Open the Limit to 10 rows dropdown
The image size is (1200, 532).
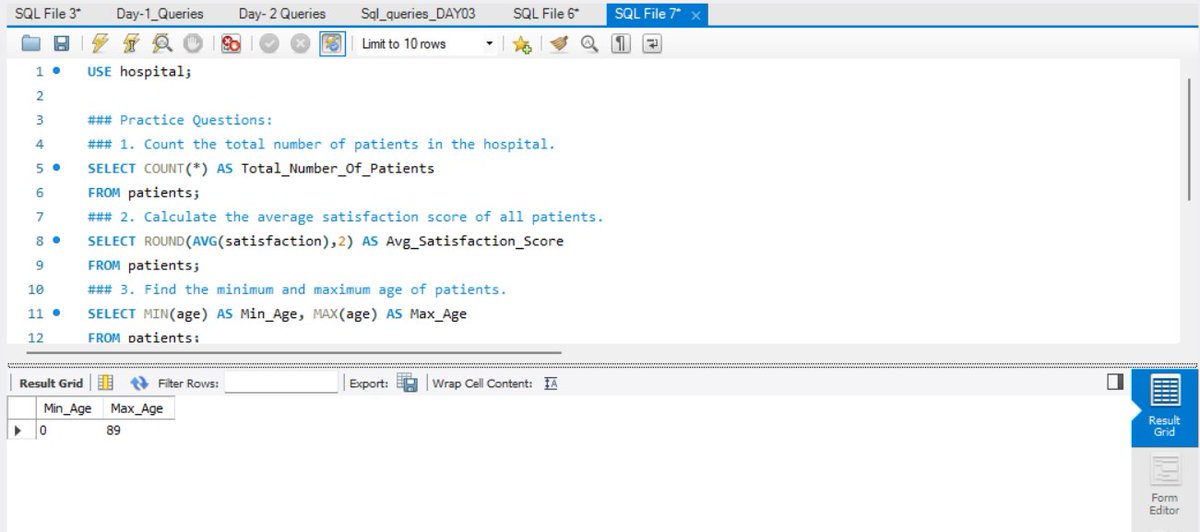(x=428, y=44)
